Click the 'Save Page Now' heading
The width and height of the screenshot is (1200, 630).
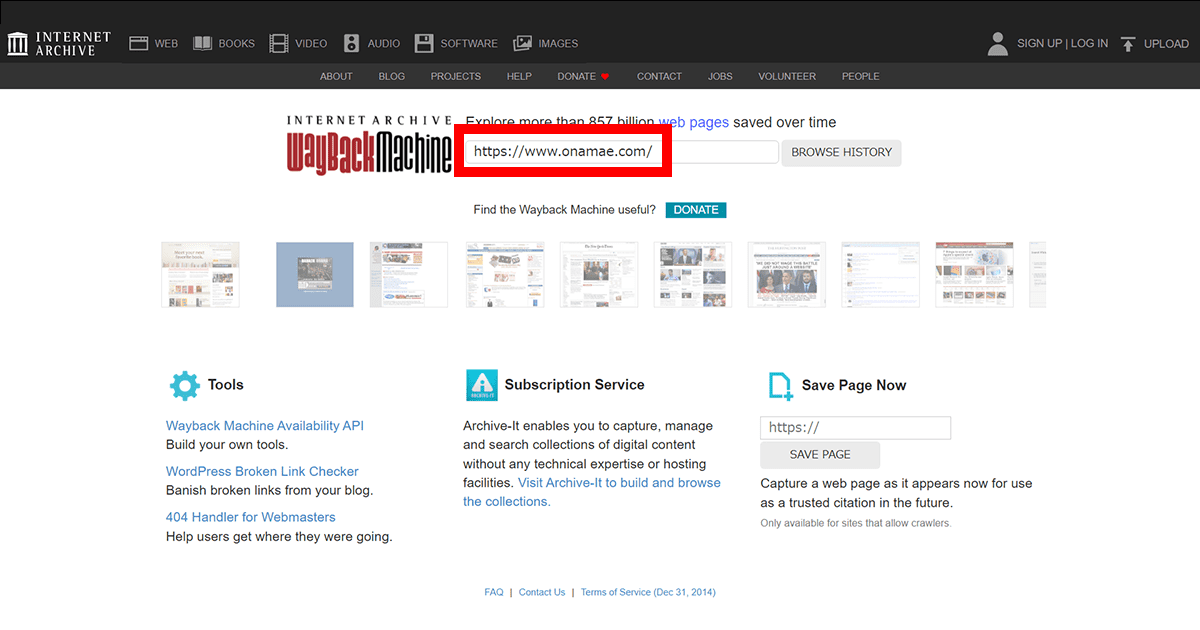tap(854, 386)
